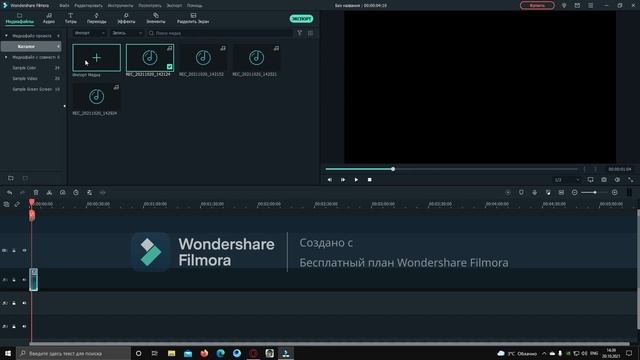Lock the second audio track

coord(14,303)
